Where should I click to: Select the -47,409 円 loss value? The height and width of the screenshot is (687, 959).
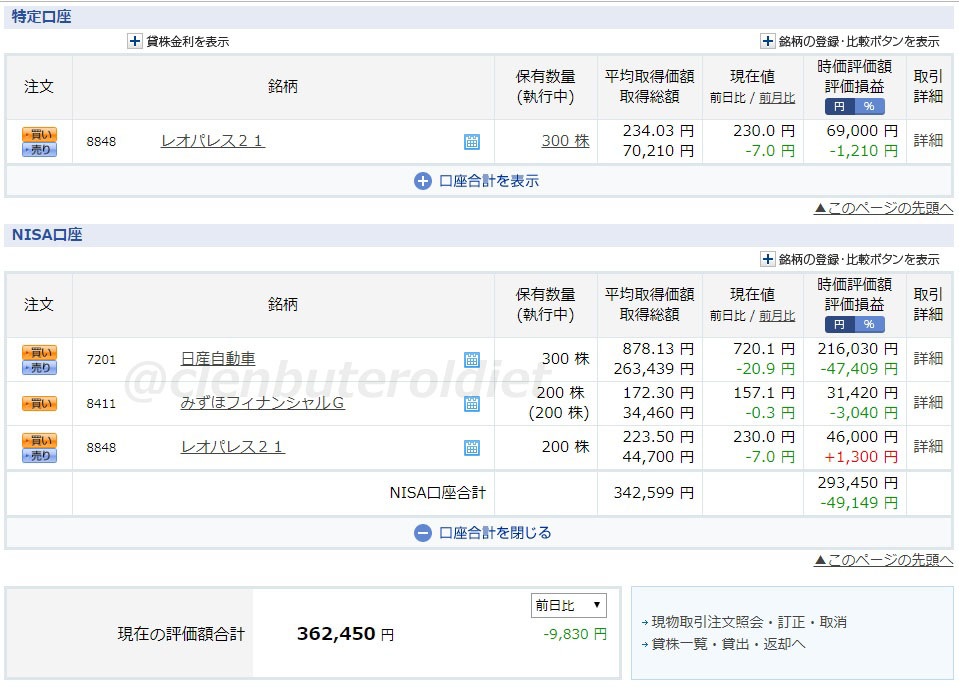pyautogui.click(x=859, y=369)
